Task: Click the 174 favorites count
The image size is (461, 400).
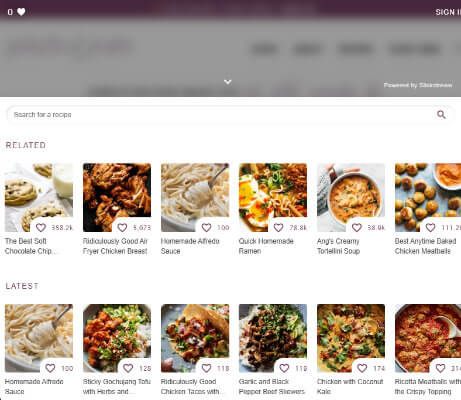Action: pos(379,368)
